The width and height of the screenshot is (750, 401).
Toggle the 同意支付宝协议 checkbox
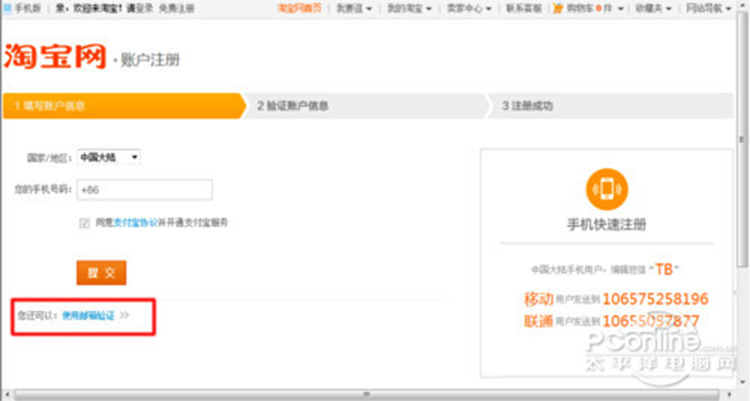(84, 223)
